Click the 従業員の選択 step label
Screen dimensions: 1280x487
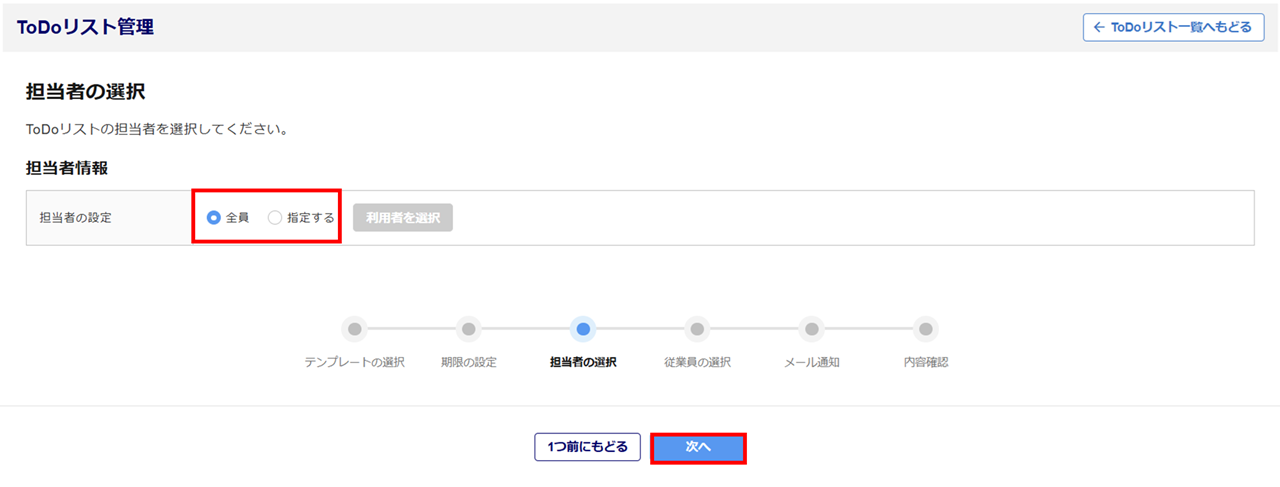pyautogui.click(x=697, y=362)
